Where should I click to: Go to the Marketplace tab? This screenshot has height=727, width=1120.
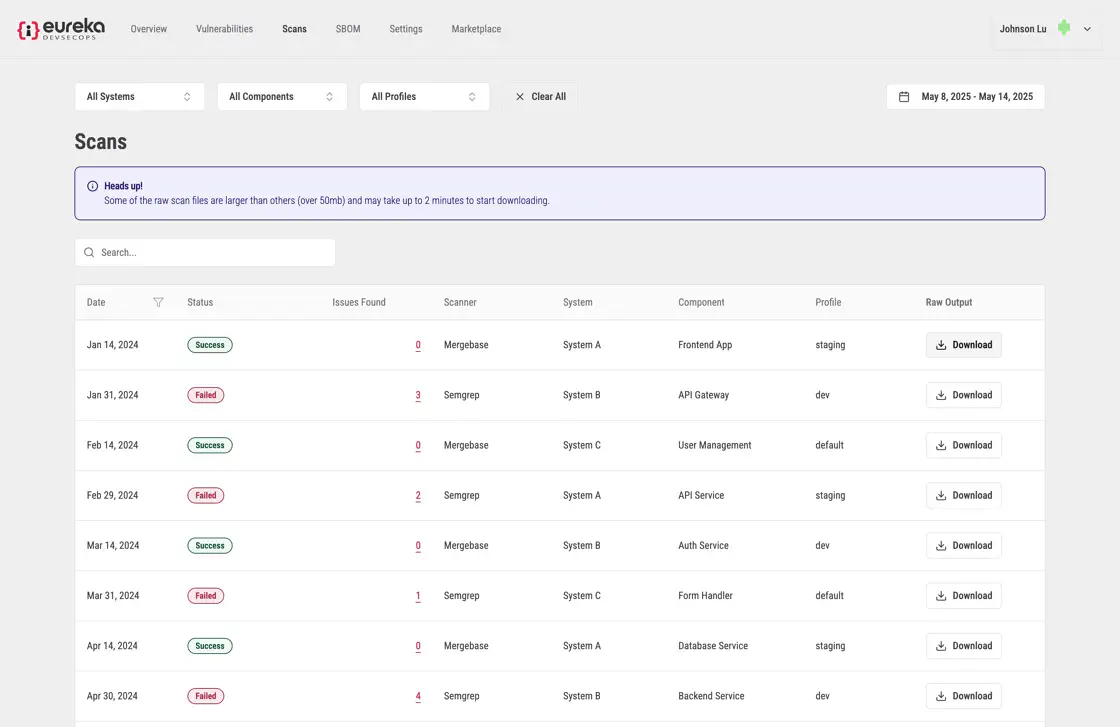(476, 29)
